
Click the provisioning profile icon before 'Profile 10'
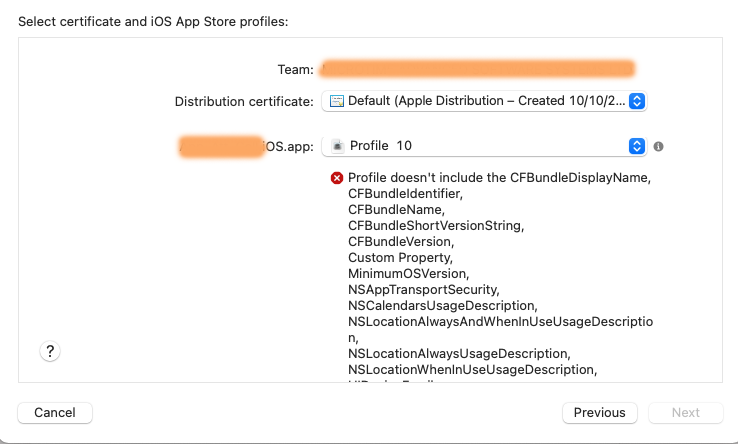coord(337,146)
